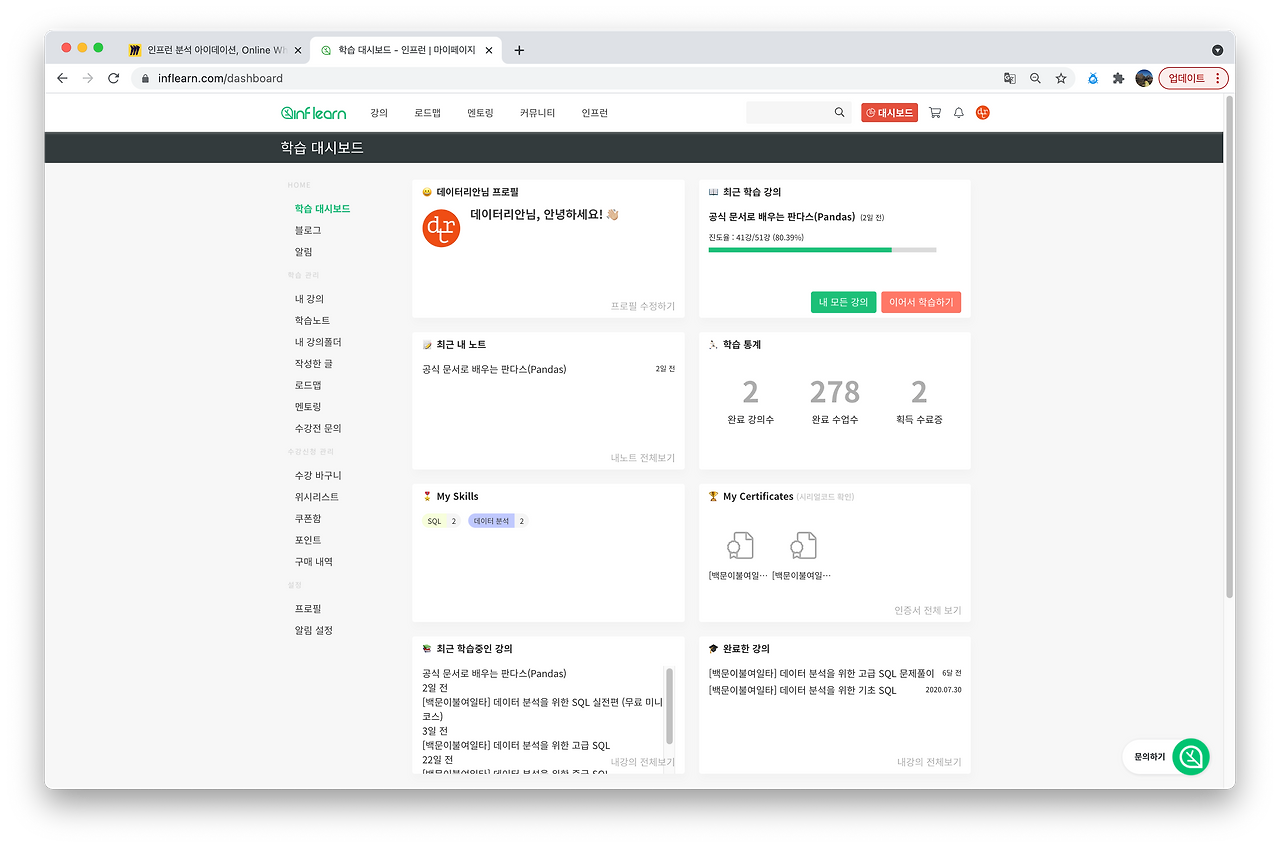Open 고급 SQL 문제풀이 completed course
This screenshot has height=848, width=1280.
tap(821, 673)
